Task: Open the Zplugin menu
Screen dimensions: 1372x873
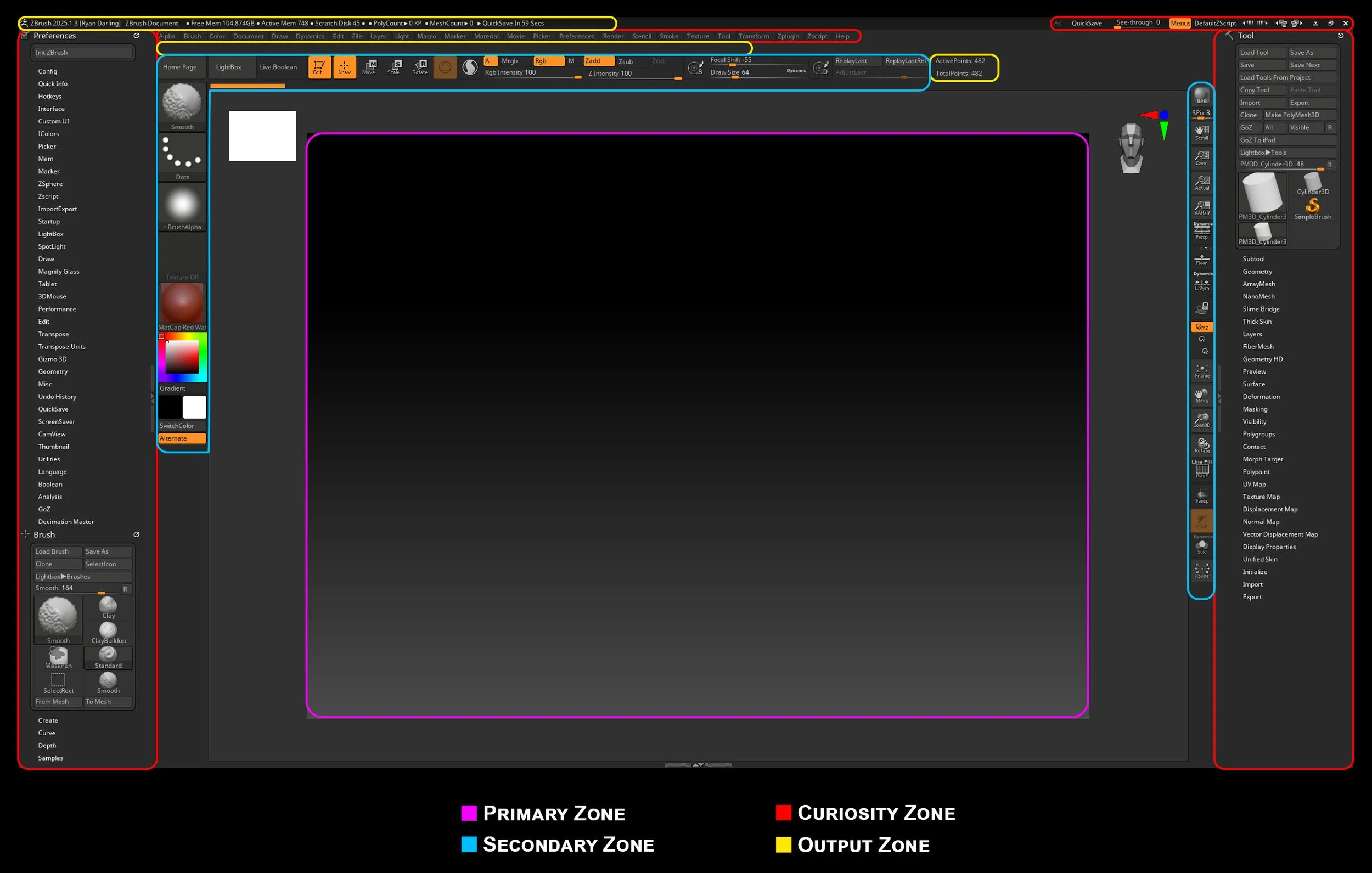Action: click(x=788, y=36)
